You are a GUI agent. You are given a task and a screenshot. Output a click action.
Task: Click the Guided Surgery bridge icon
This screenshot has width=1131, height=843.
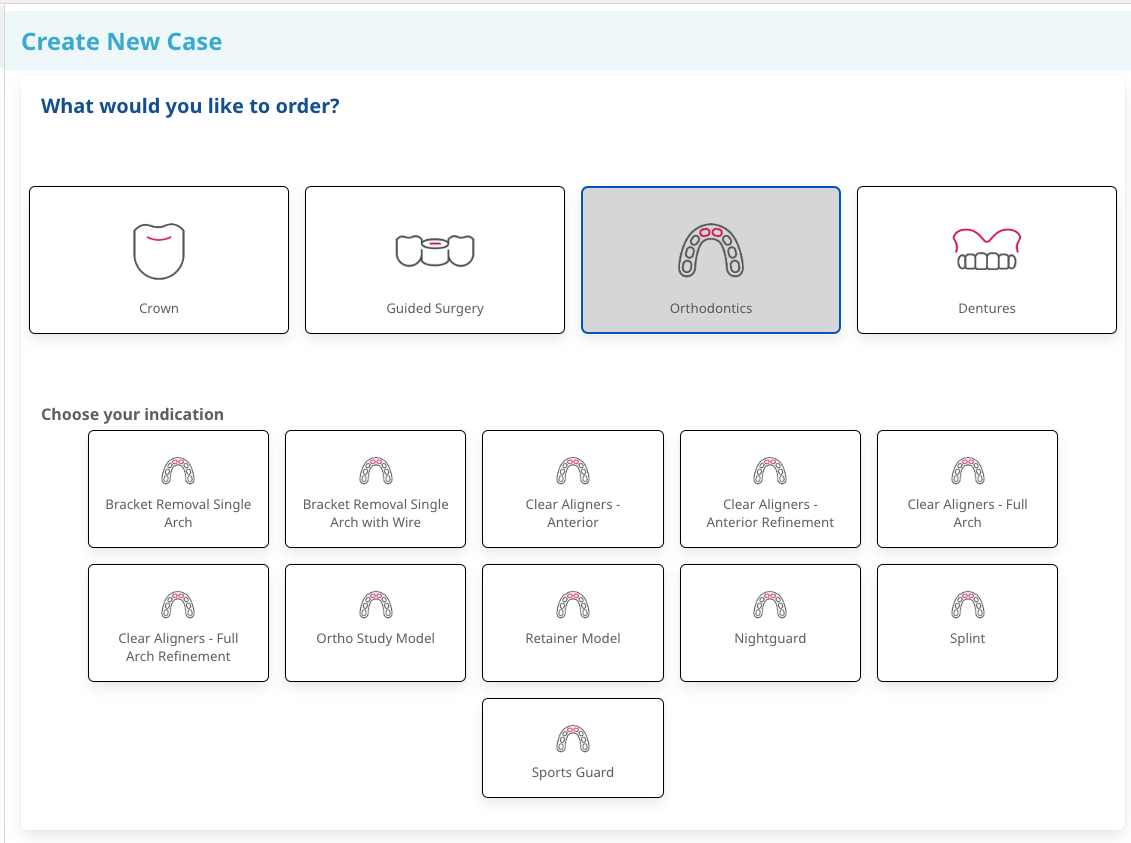434,250
